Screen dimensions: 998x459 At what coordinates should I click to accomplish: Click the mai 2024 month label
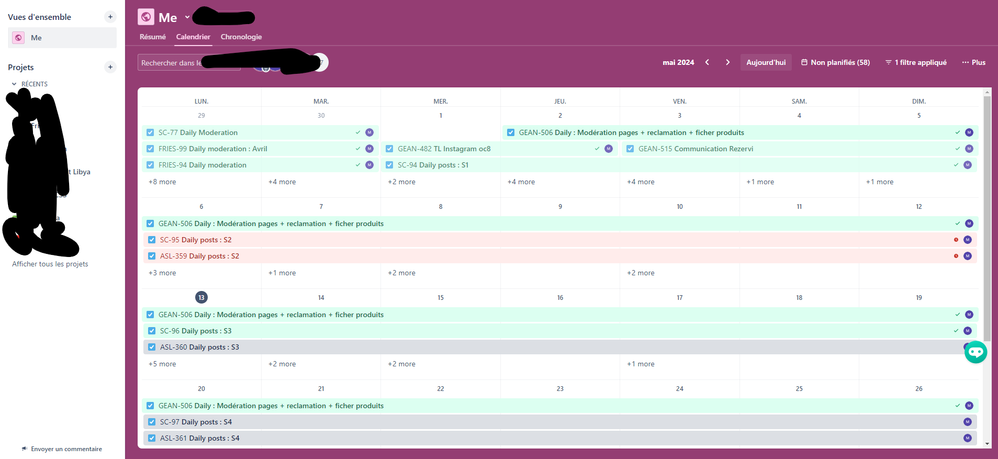[x=678, y=62]
